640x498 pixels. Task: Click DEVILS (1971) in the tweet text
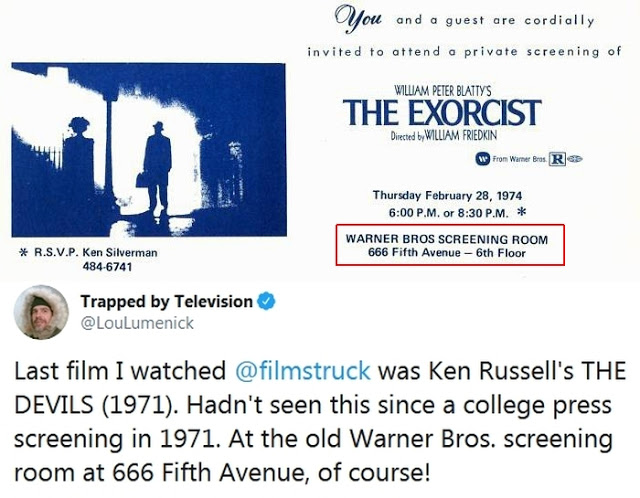click(x=99, y=405)
